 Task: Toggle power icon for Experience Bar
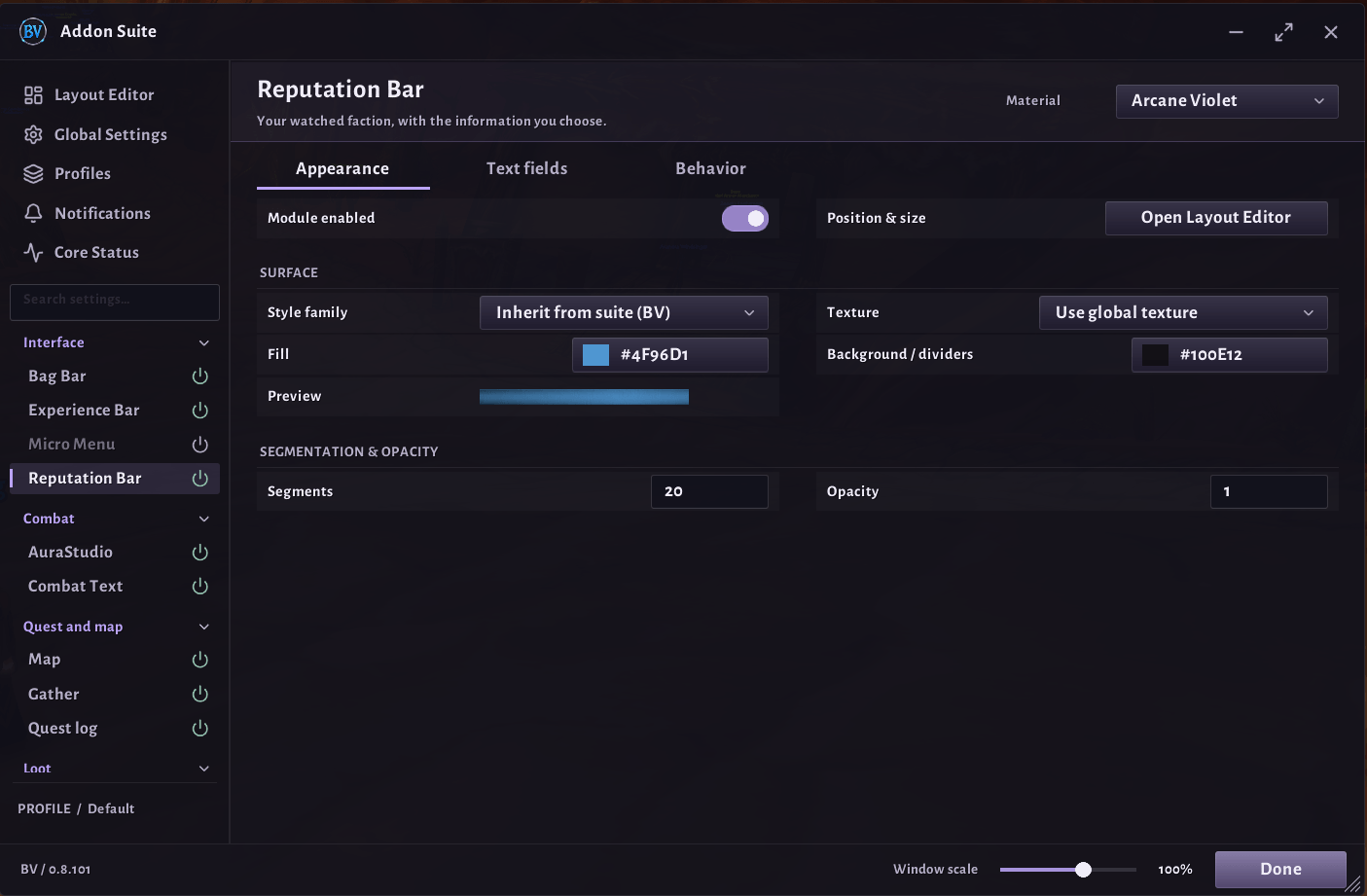200,411
